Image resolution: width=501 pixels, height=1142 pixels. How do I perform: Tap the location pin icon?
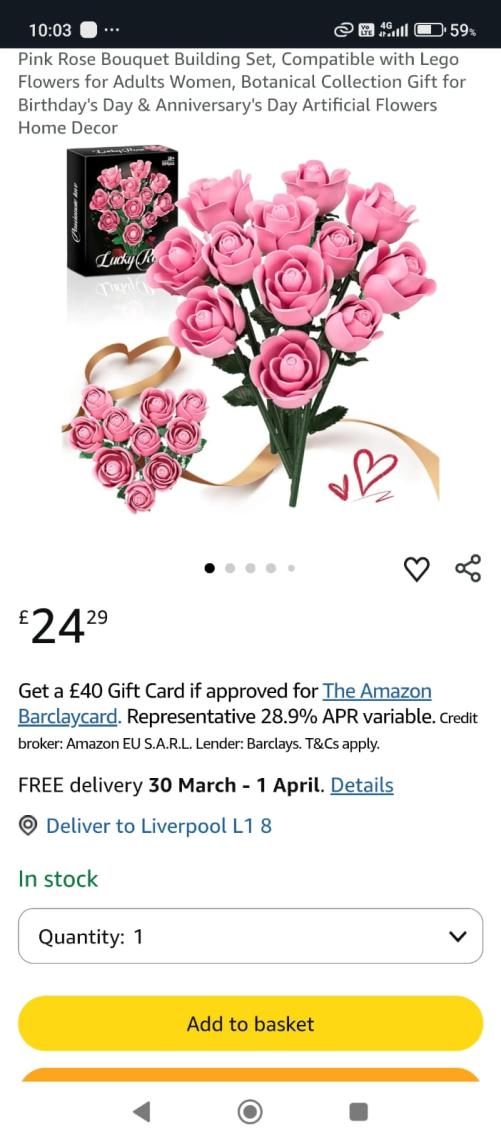point(28,826)
